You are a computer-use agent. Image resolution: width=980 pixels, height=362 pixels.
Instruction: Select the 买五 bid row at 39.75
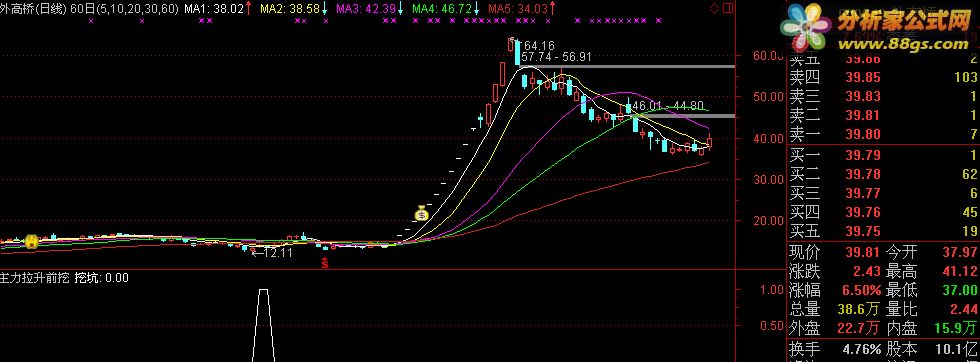pos(882,231)
